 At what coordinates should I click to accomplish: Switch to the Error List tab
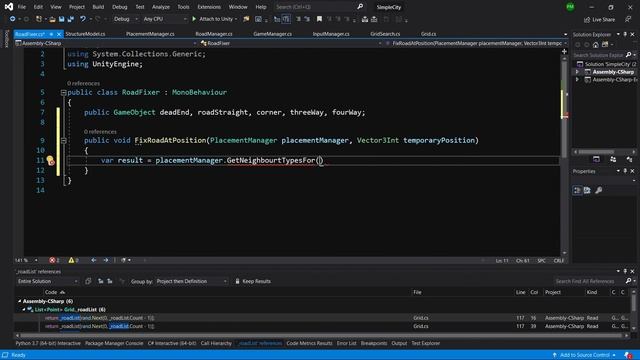click(x=347, y=343)
